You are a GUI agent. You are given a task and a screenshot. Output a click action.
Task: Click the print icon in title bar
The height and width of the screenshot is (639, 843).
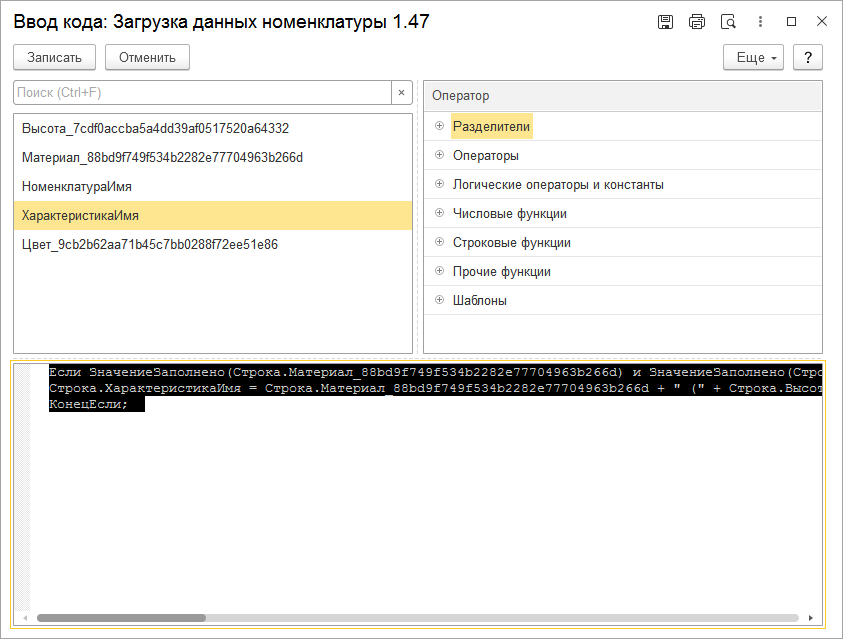point(697,21)
